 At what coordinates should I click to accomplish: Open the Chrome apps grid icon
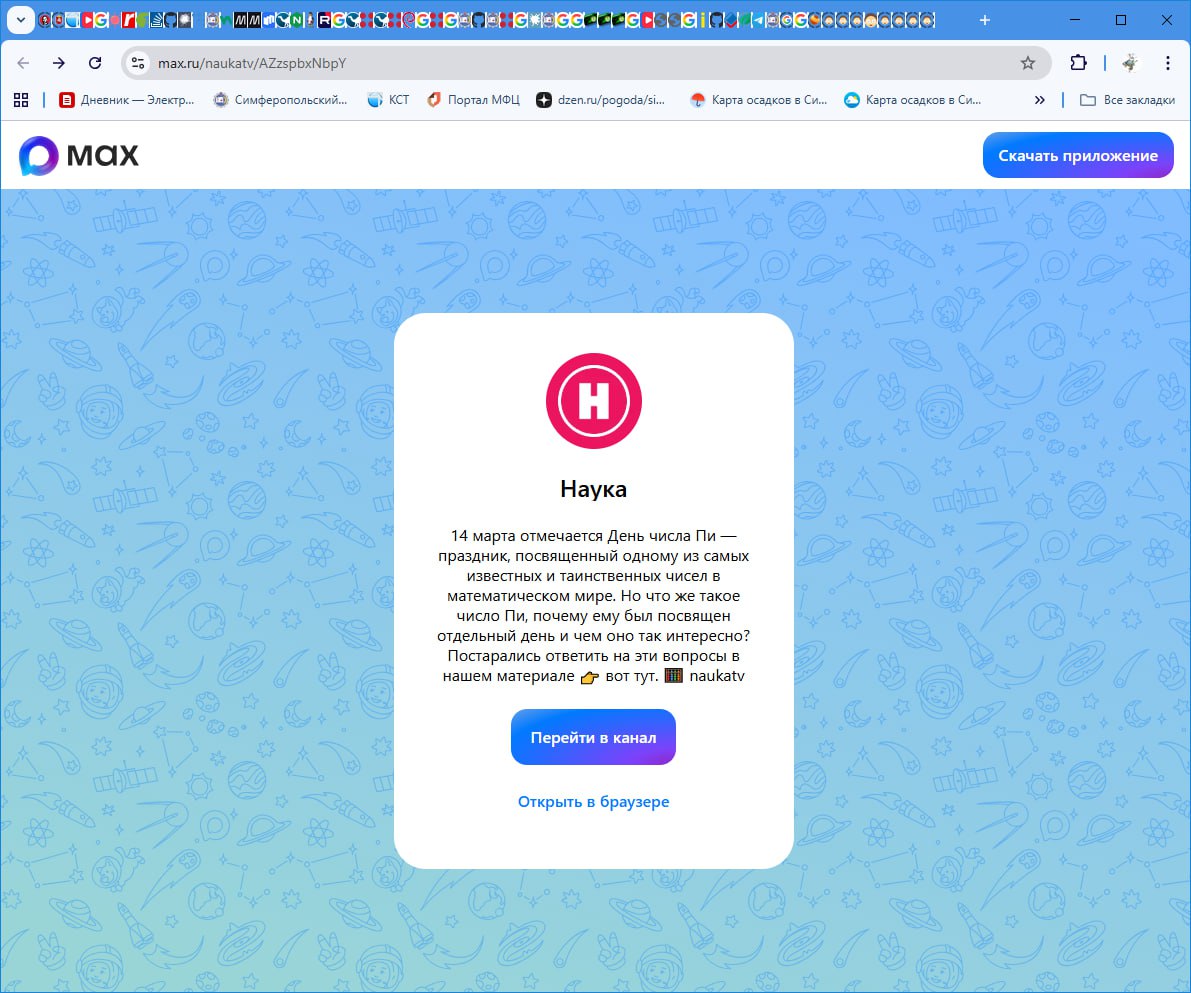tap(20, 100)
